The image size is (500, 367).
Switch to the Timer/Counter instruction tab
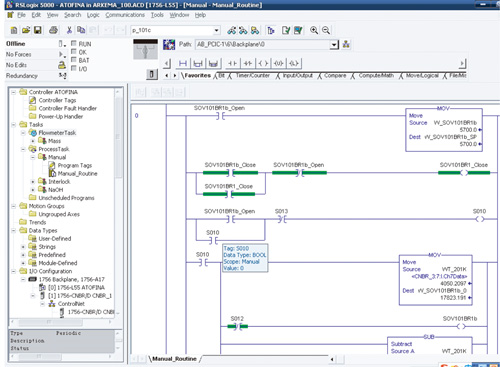point(253,76)
